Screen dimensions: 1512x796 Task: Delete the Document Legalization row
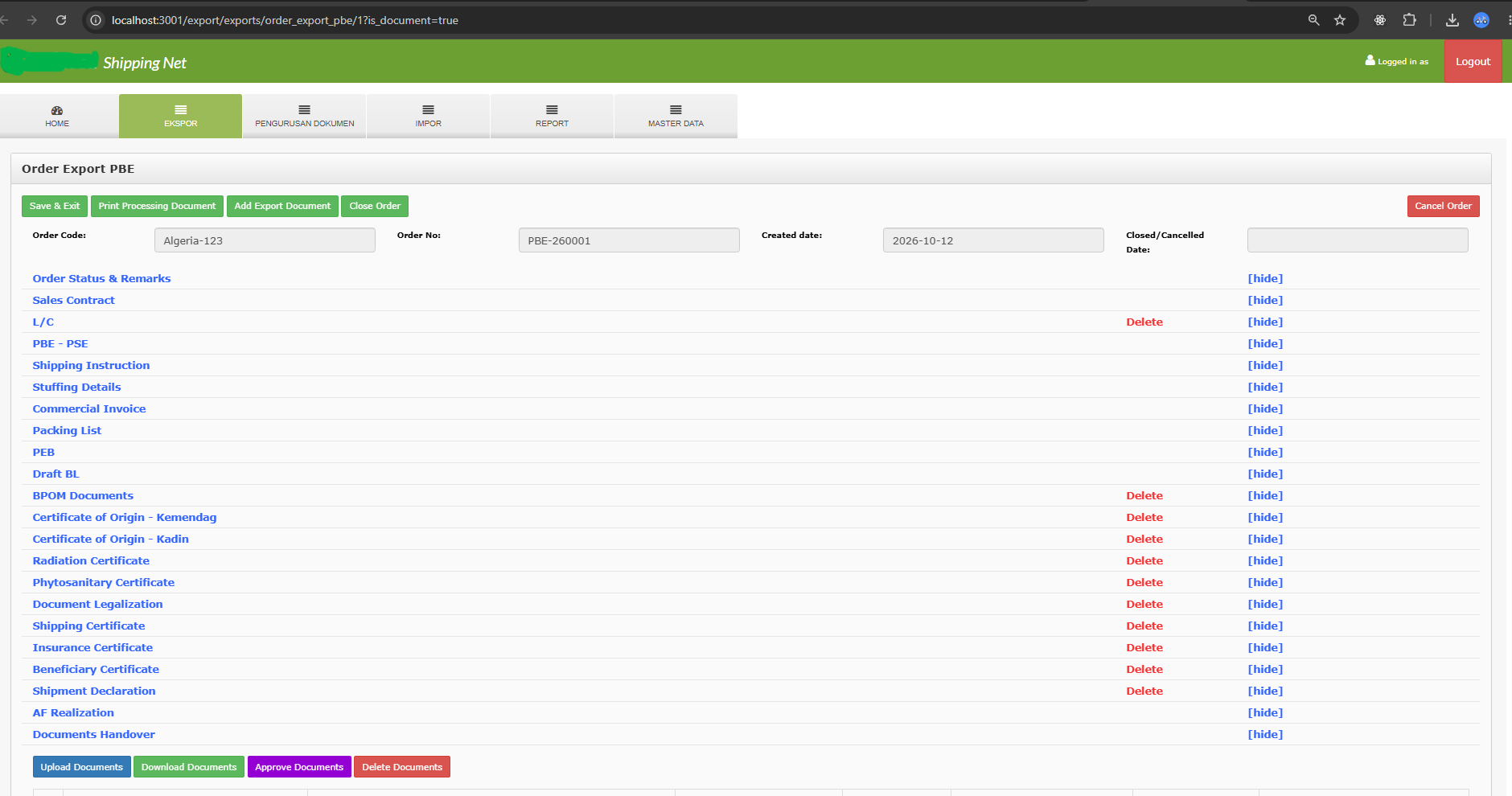pos(1144,604)
